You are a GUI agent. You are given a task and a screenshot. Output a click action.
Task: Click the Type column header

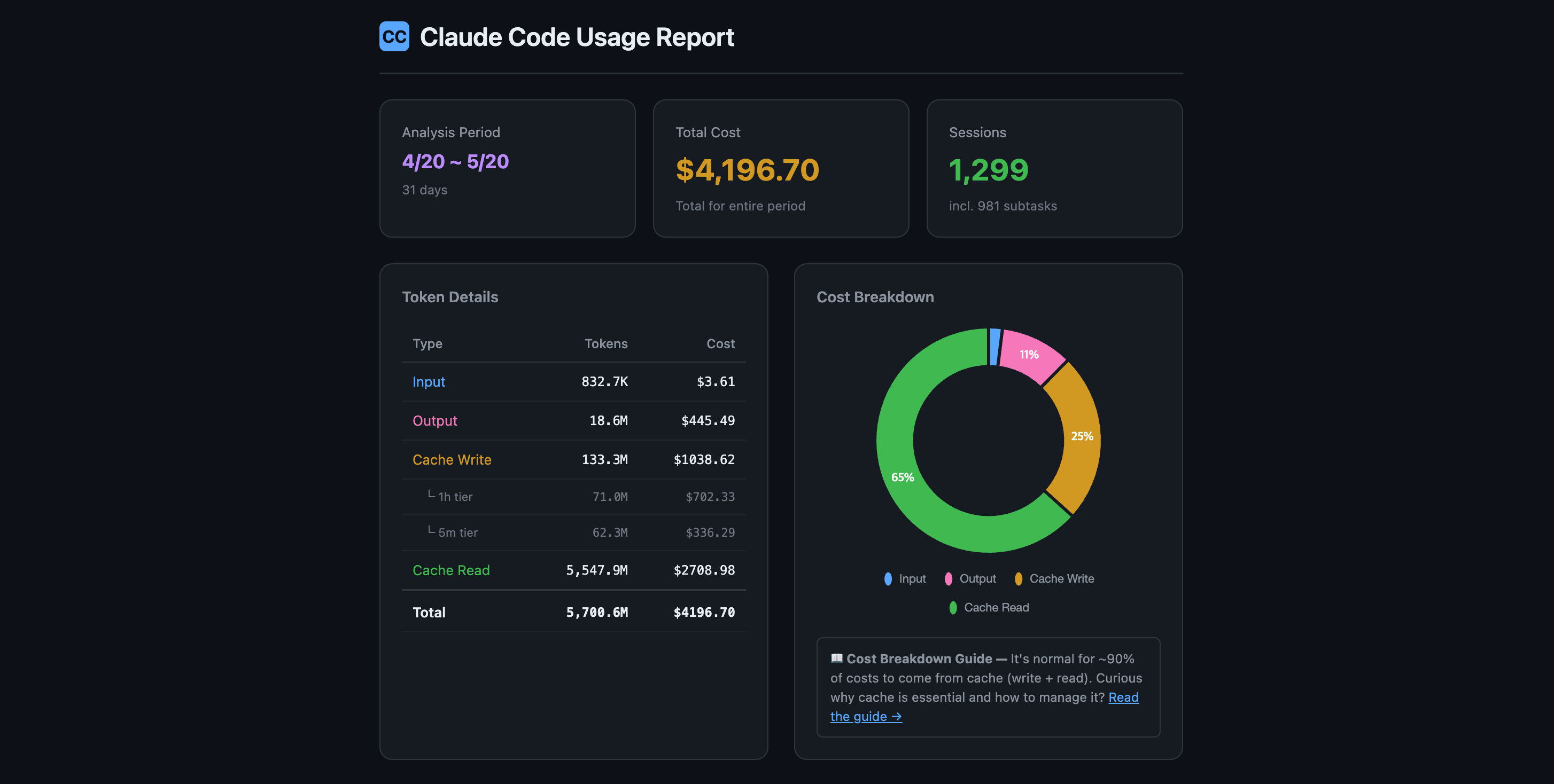[427, 344]
